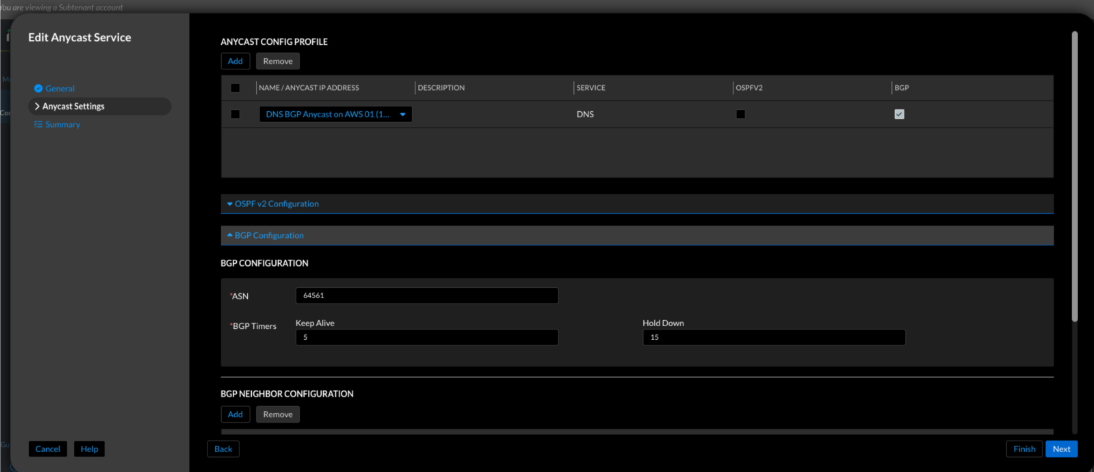Select the DNS BGP Anycast row checkbox
The height and width of the screenshot is (472, 1094).
235,114
